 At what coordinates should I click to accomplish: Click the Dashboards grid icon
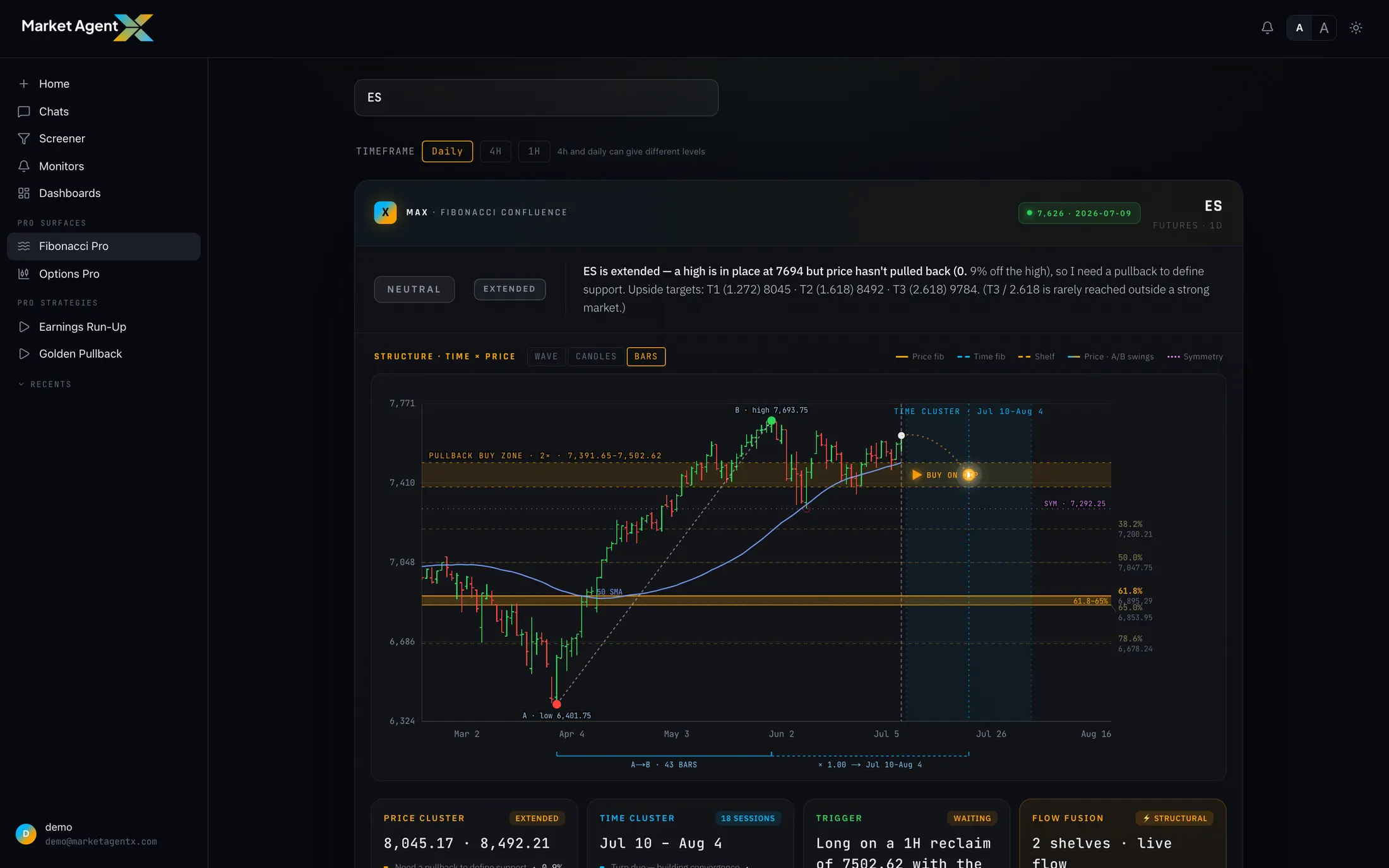(24, 193)
